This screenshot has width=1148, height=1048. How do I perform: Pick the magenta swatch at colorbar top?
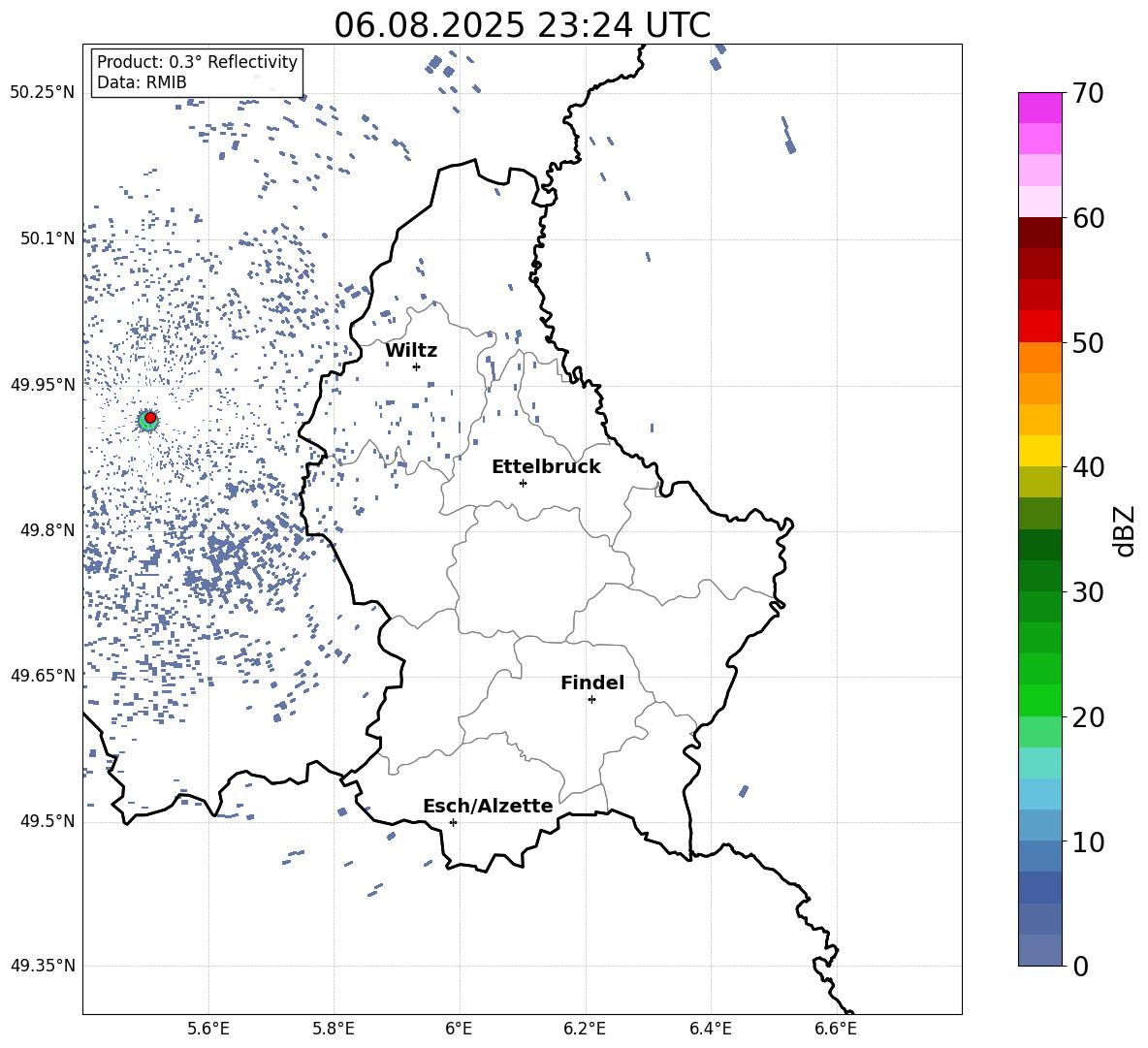pos(1039,108)
